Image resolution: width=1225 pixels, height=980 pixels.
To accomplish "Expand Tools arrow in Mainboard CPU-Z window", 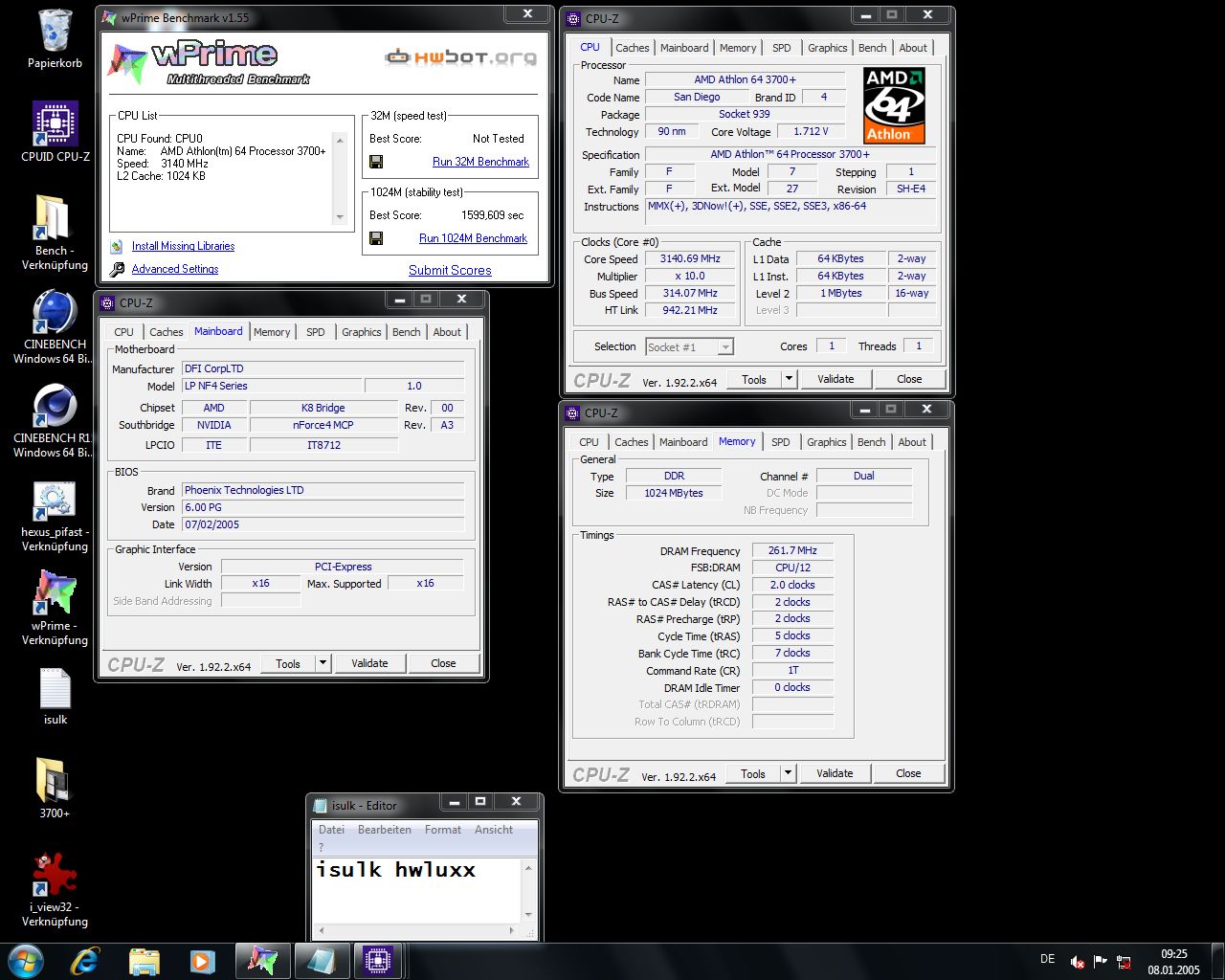I will pyautogui.click(x=323, y=663).
